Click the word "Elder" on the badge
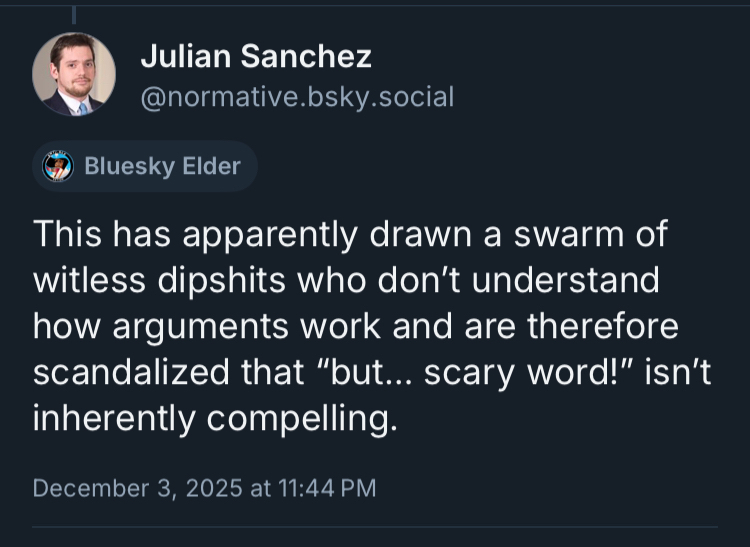The width and height of the screenshot is (750, 547). 210,166
